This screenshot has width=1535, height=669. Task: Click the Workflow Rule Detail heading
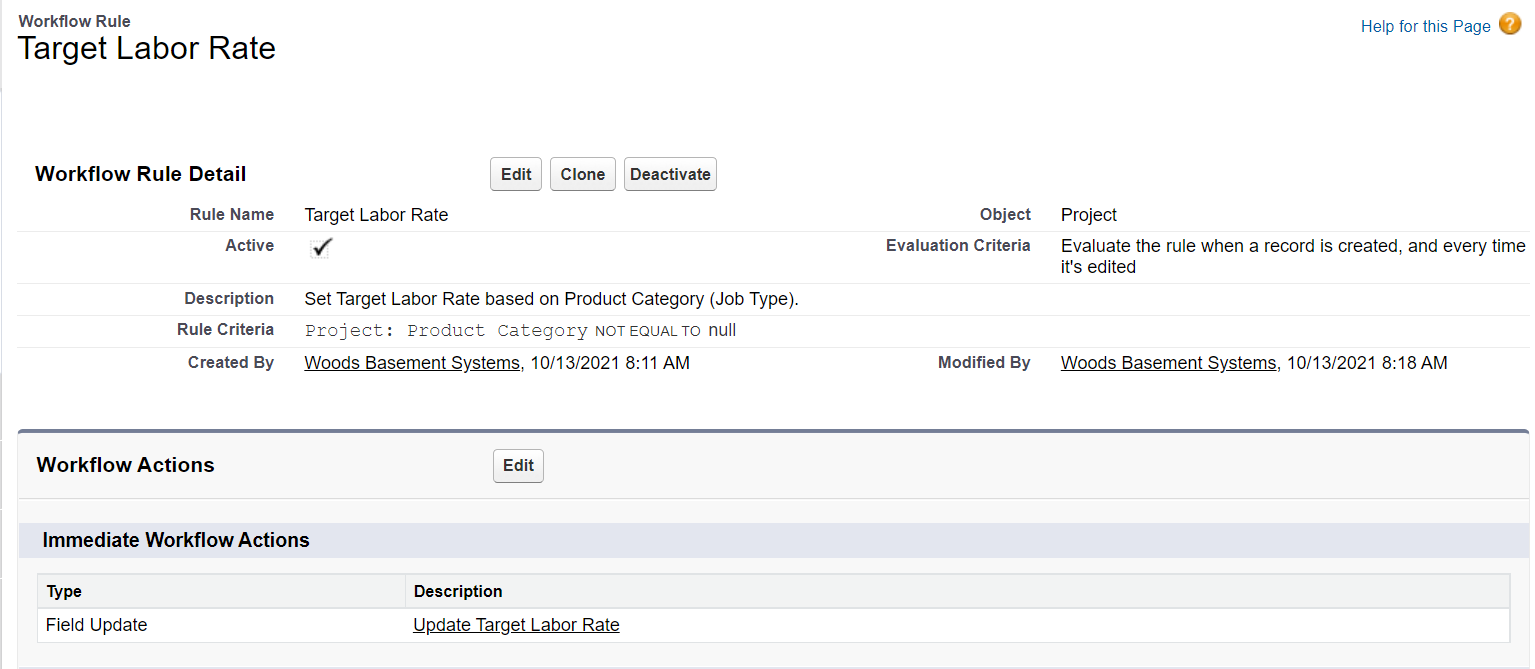click(141, 174)
